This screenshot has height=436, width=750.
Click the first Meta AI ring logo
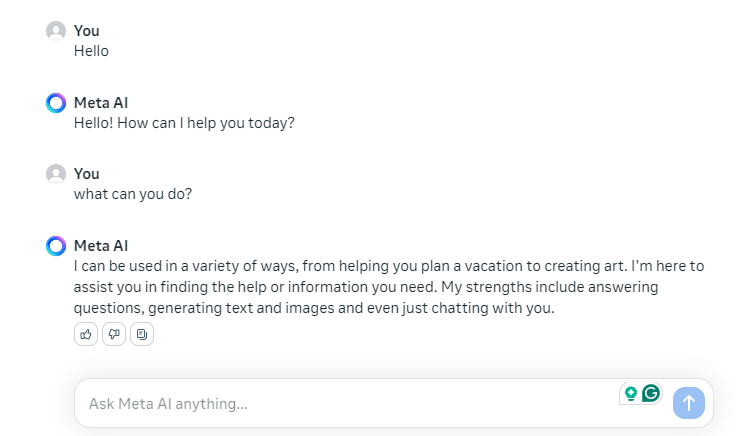pyautogui.click(x=56, y=103)
